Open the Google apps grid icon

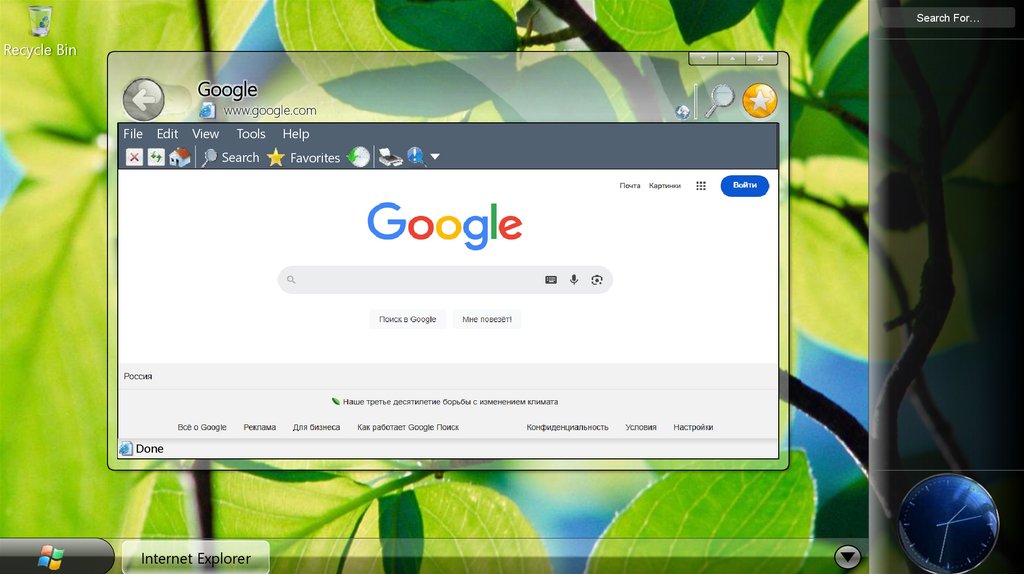[701, 185]
